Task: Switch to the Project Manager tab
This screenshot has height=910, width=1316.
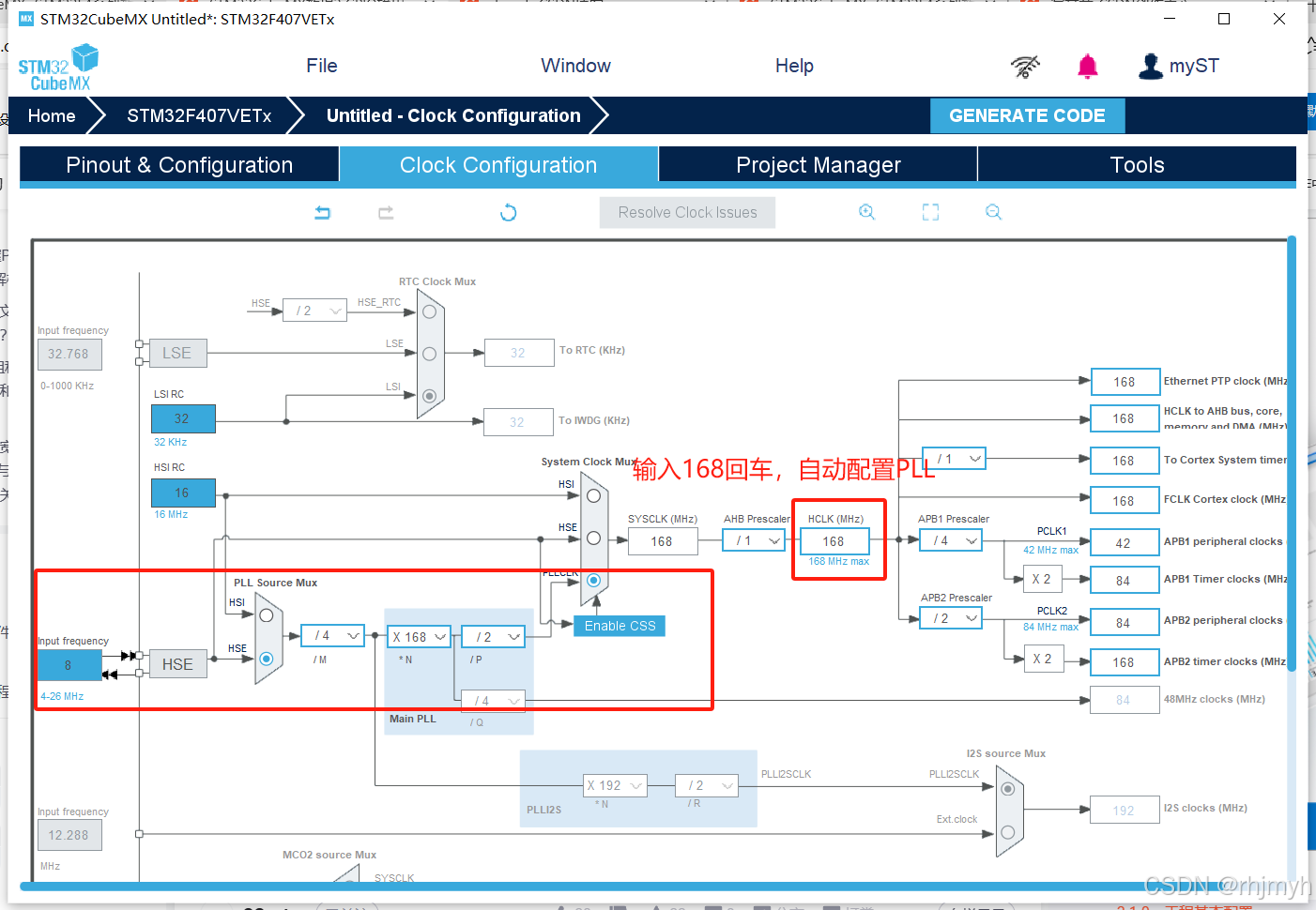Action: [818, 164]
